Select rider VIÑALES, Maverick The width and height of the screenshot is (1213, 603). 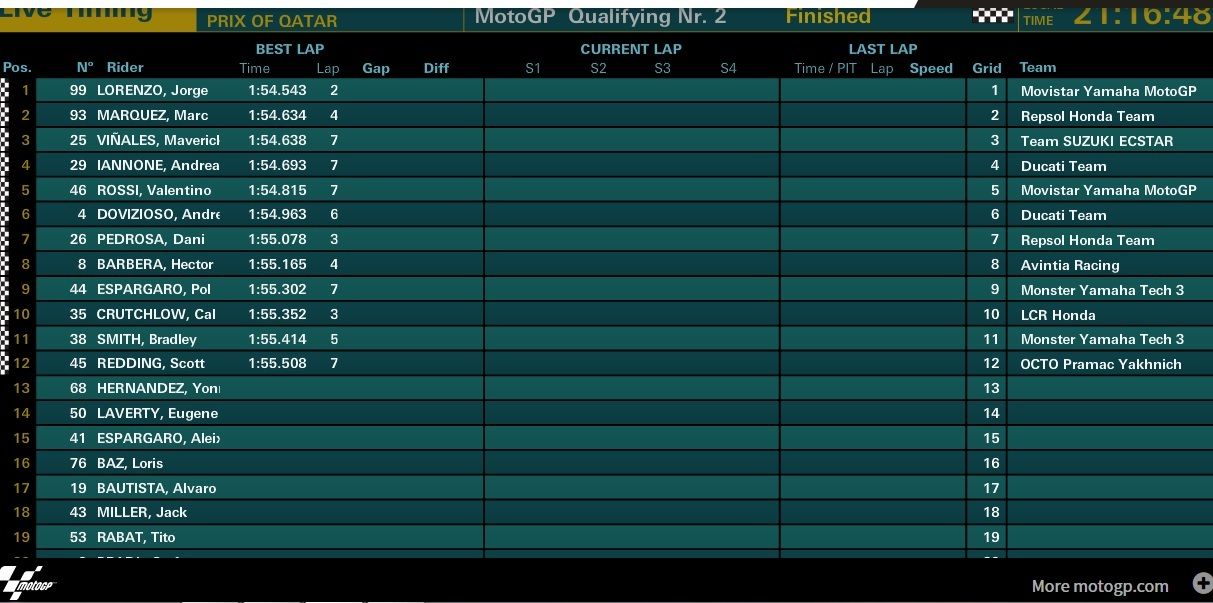[x=158, y=141]
